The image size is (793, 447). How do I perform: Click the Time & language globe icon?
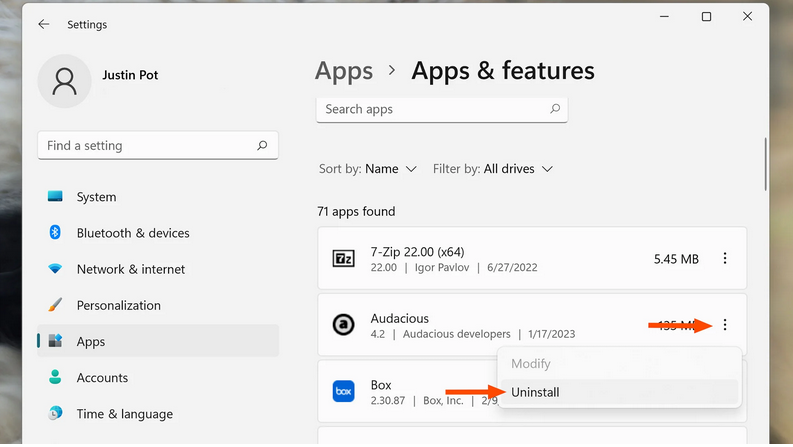click(55, 413)
